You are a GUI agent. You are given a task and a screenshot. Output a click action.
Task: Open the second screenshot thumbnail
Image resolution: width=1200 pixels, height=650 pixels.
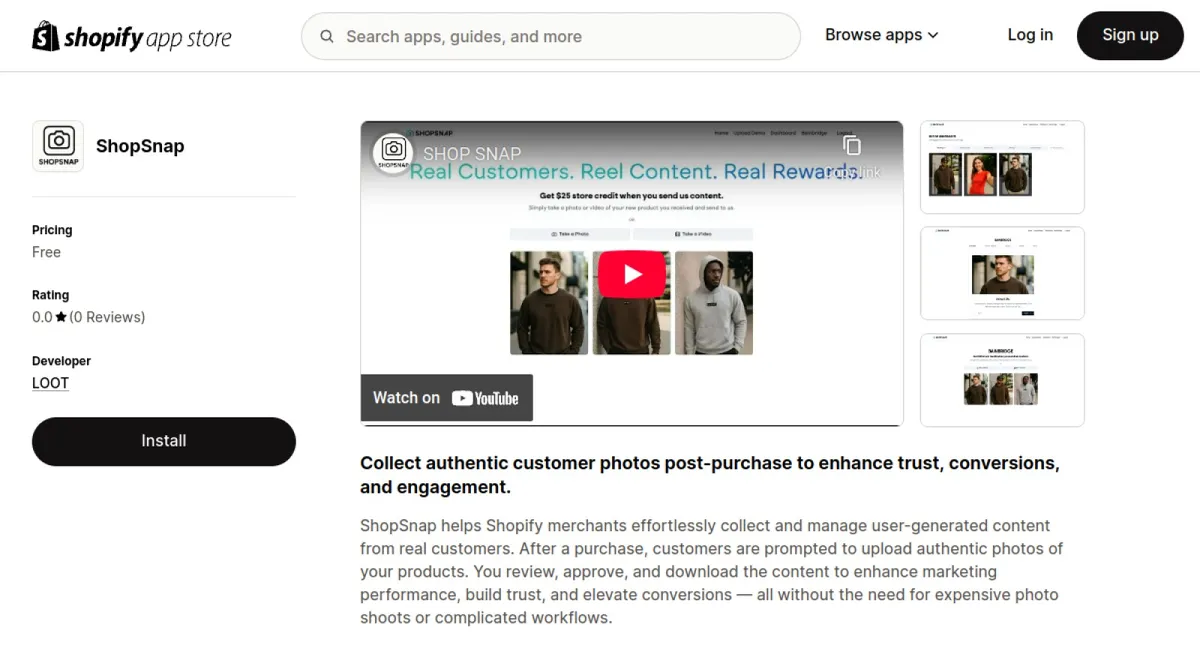[1002, 273]
